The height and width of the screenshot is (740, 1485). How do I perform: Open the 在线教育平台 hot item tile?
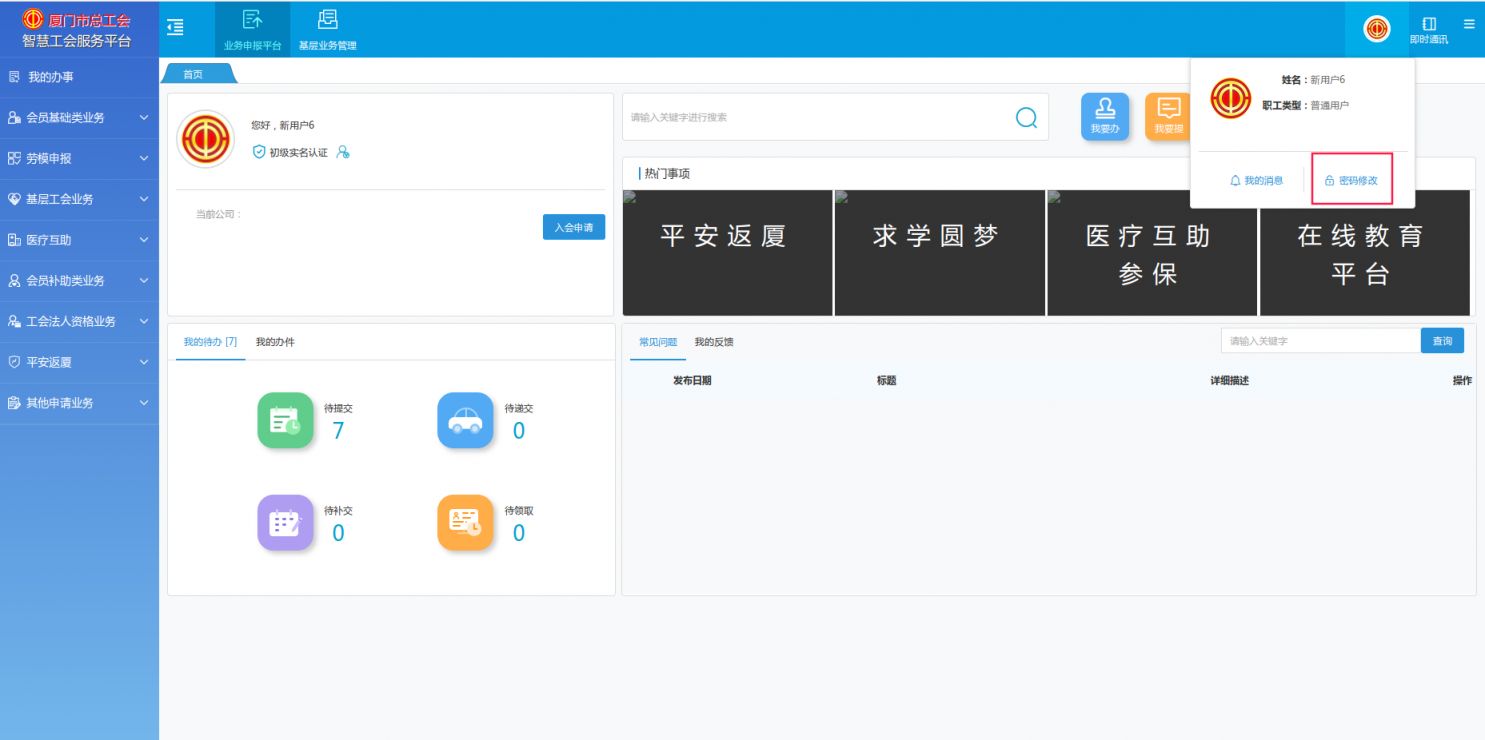pyautogui.click(x=1364, y=253)
